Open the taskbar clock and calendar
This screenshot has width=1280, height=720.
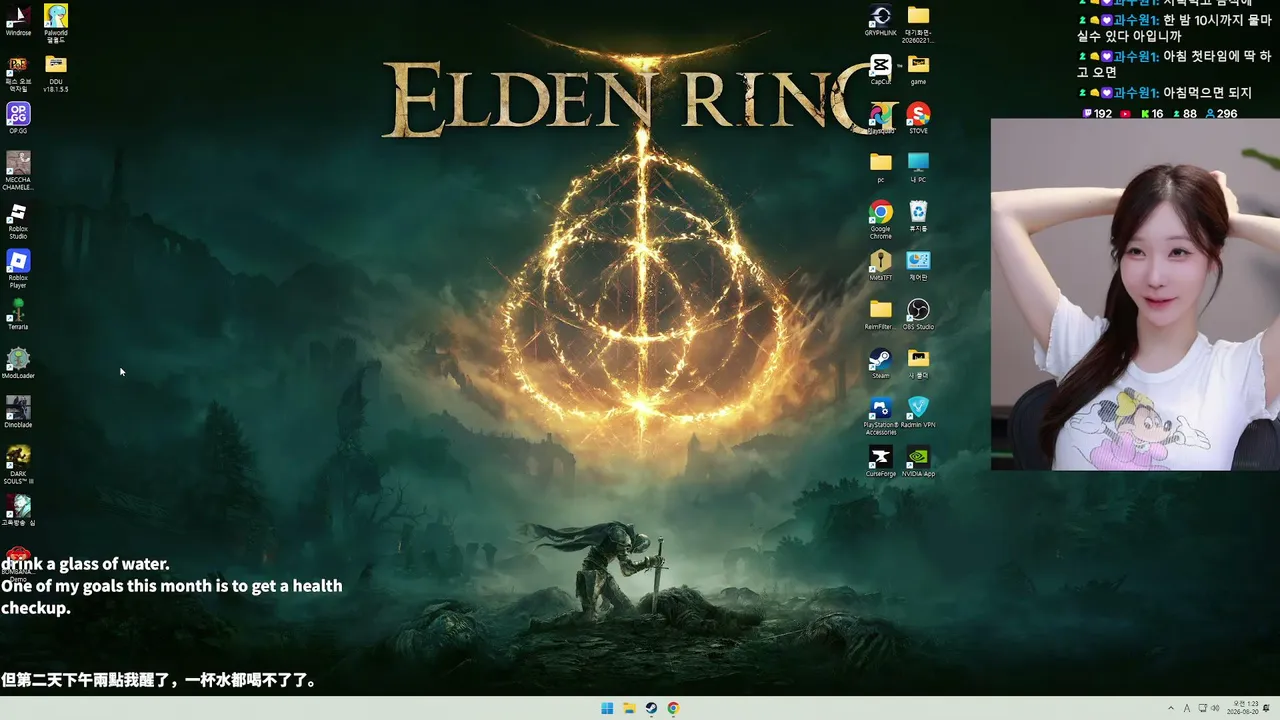pyautogui.click(x=1245, y=709)
